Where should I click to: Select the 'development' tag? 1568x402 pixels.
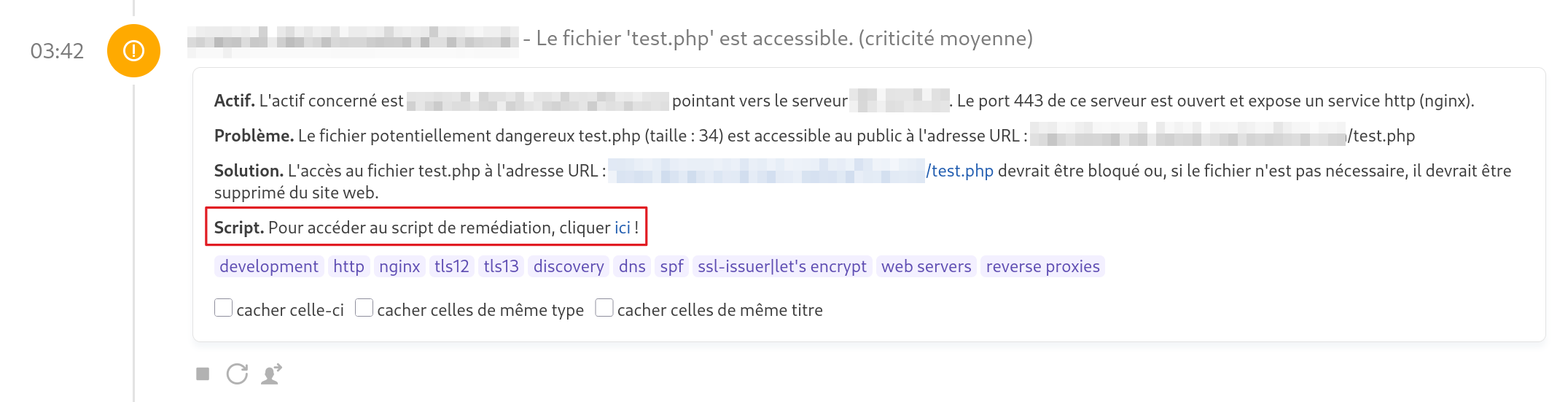click(x=268, y=267)
